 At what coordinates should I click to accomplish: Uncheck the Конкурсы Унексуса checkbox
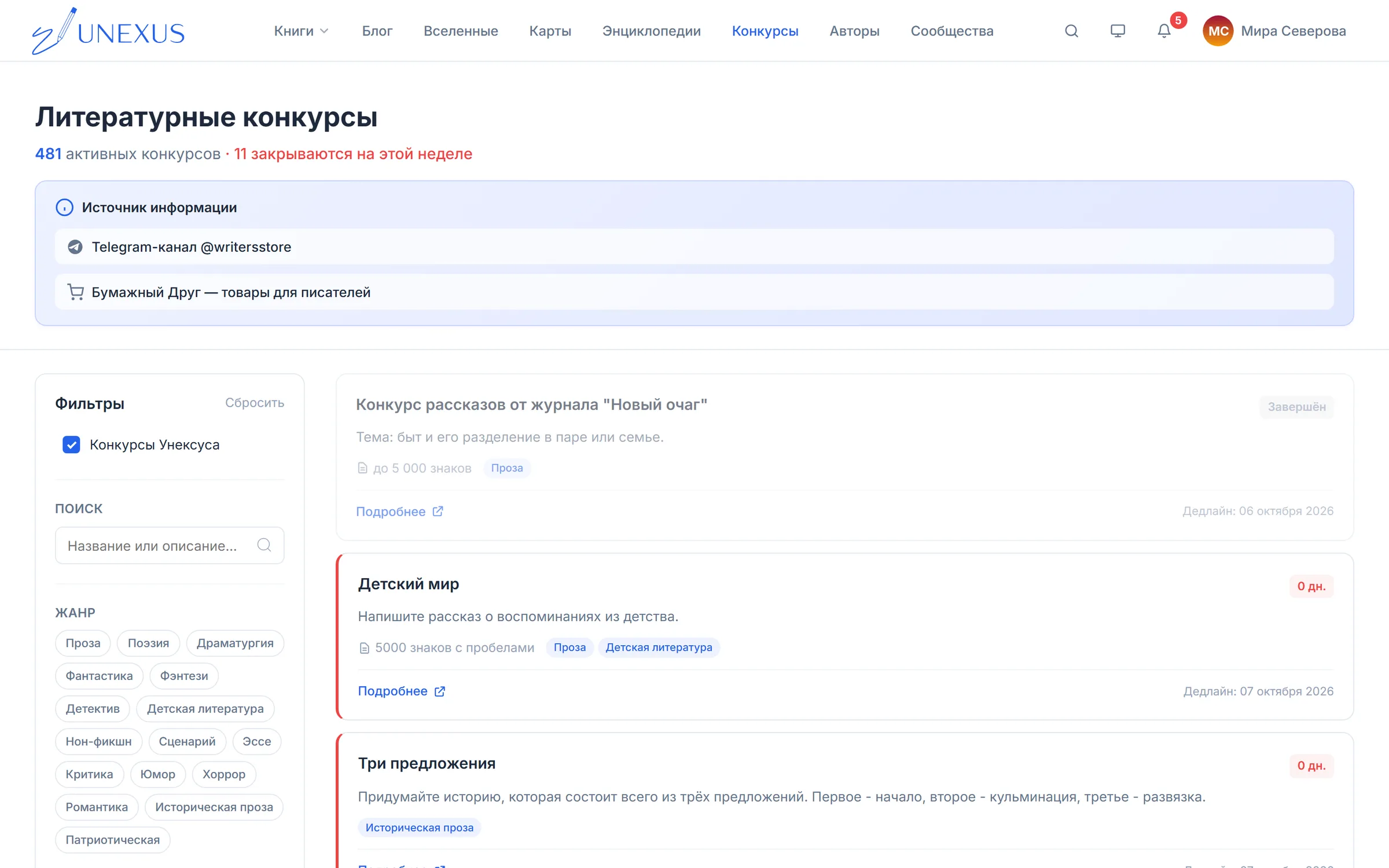[71, 444]
